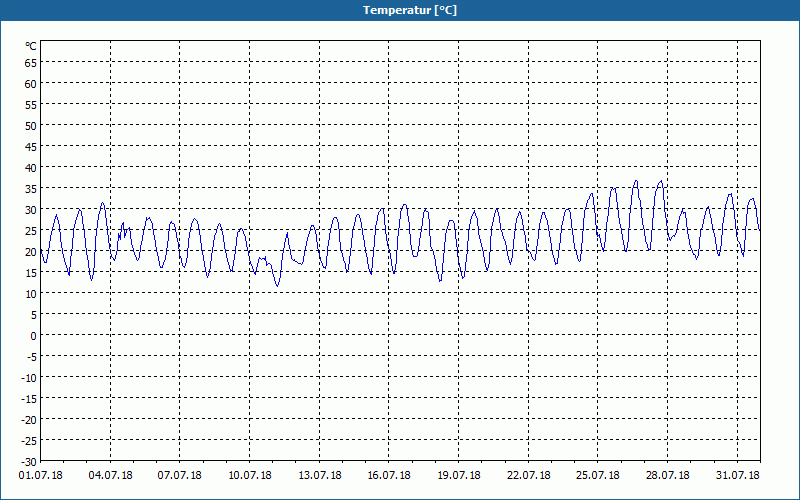
Task: Select the 28.07.18 date label
Action: coord(668,475)
